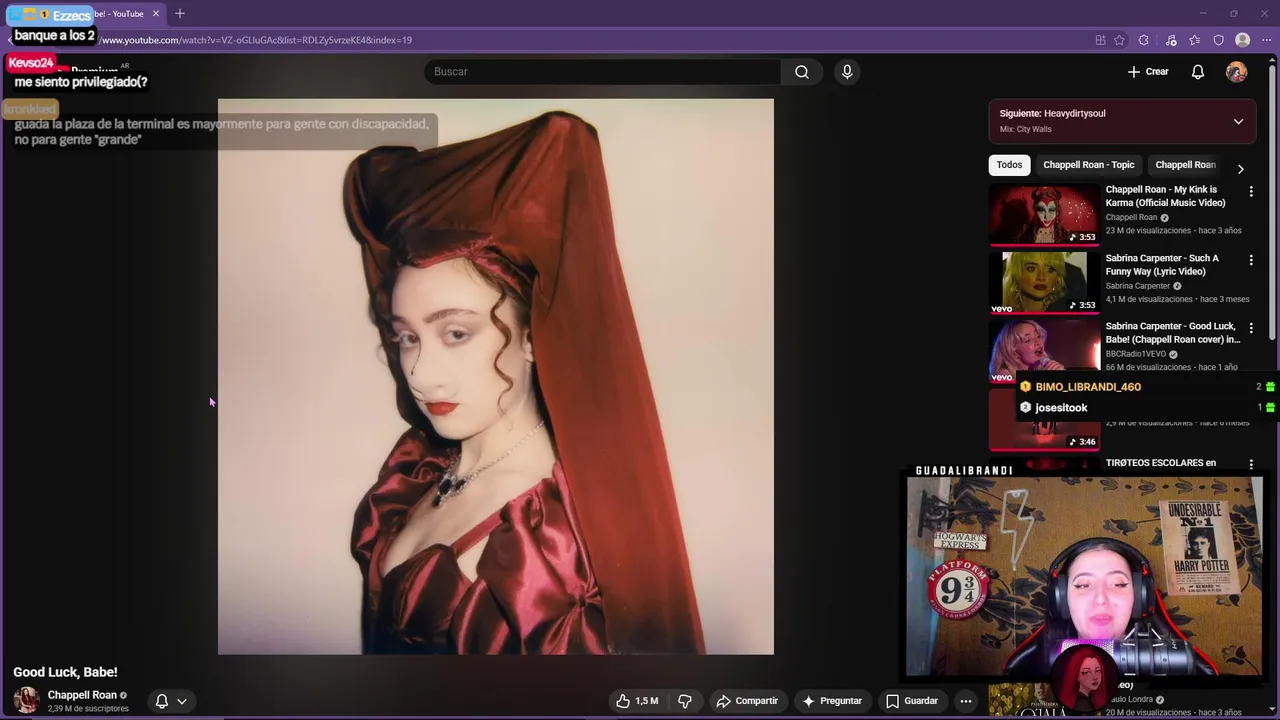Open Good Luck, Babe! cover thumbnail
This screenshot has height=720, width=1280.
(x=1044, y=350)
